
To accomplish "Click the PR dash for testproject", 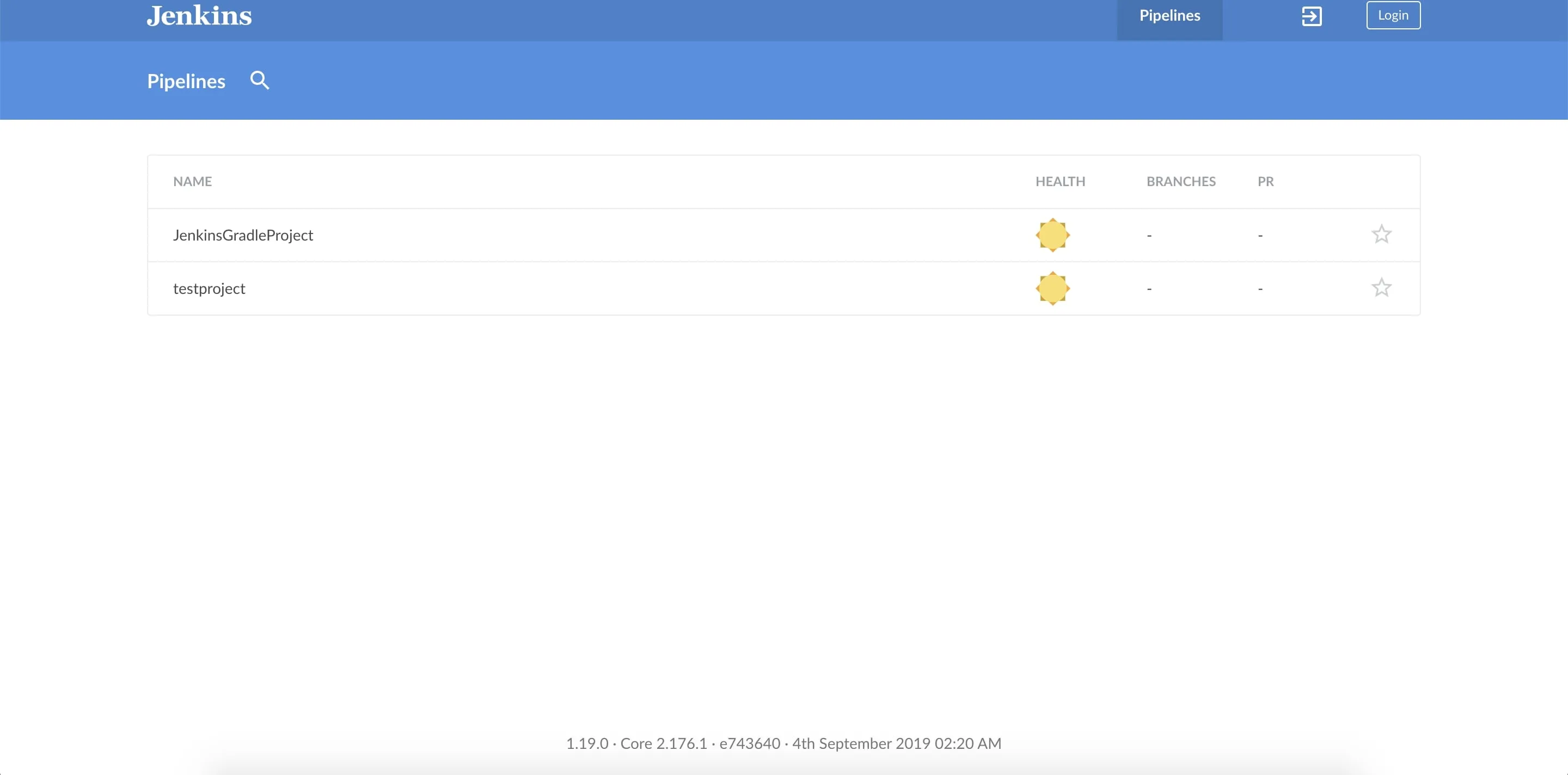I will click(1260, 289).
